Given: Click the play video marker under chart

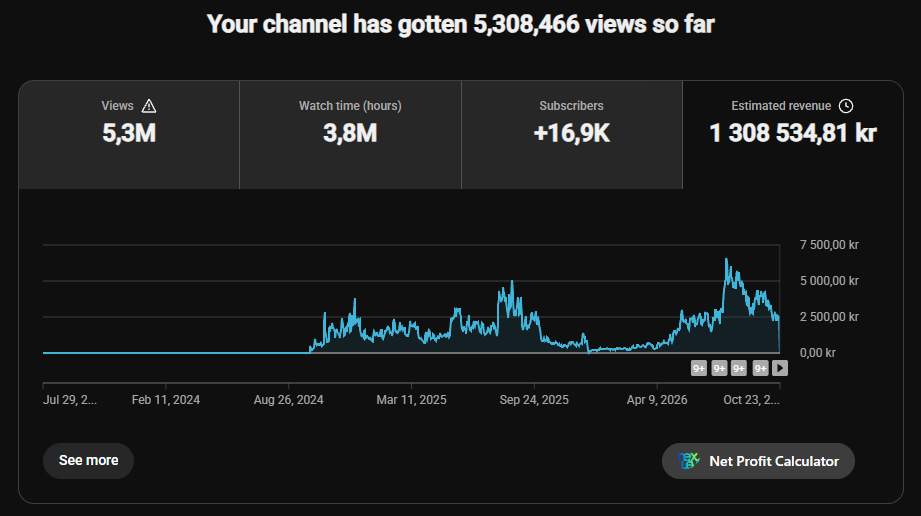Looking at the screenshot, I should [779, 368].
